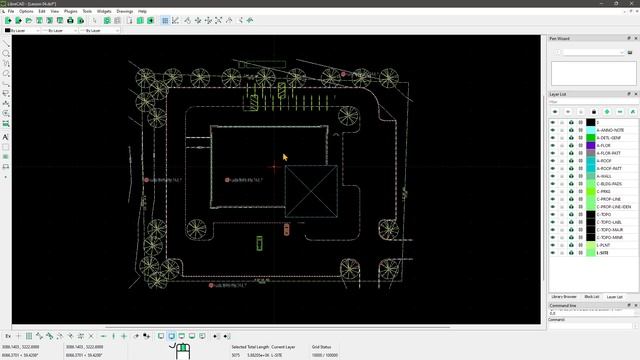
Task: Toggle visibility of C-PRKG layer
Action: (x=553, y=191)
